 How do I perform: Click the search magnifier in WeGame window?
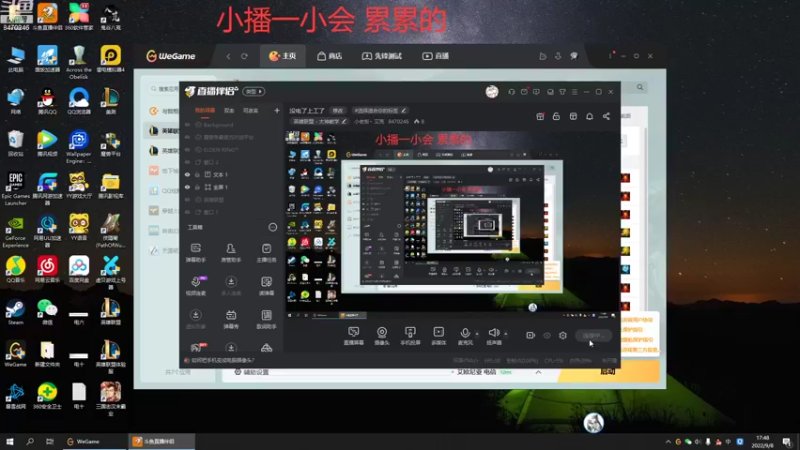(640, 87)
